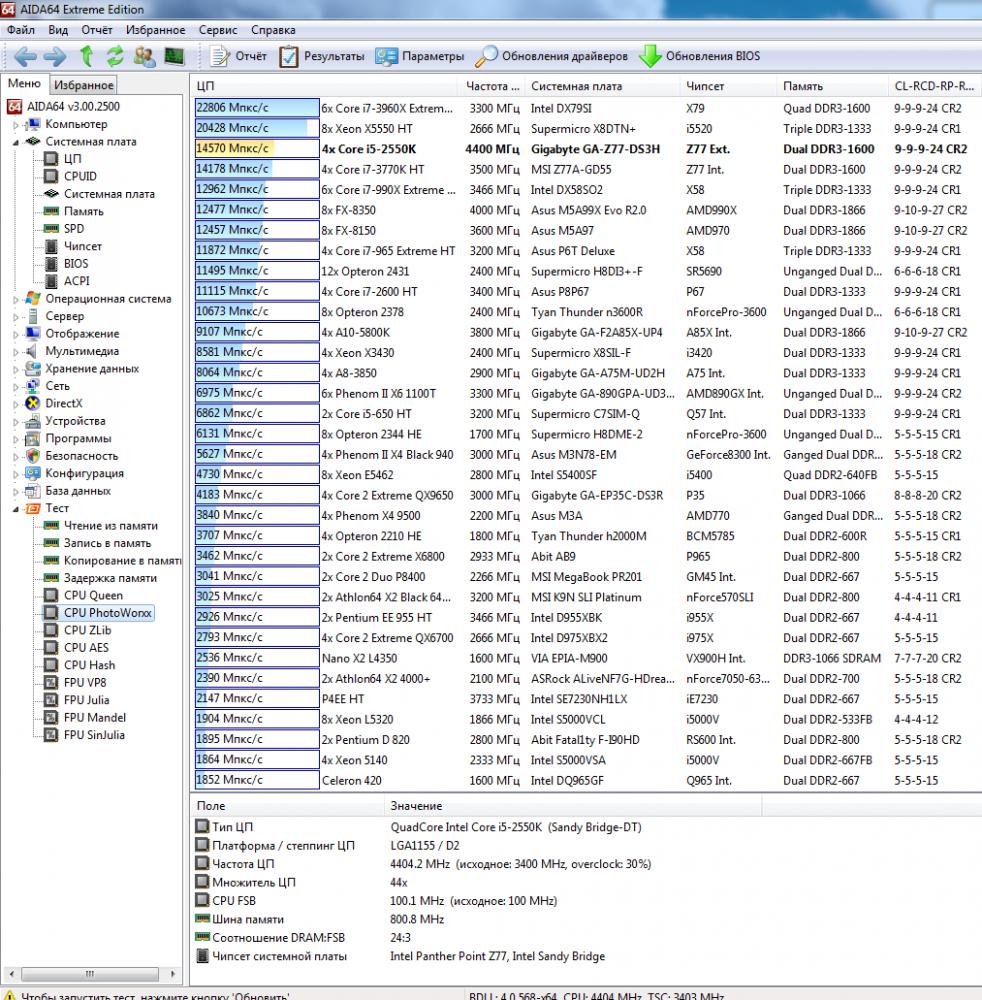
Task: Open the Параметры toolbar button
Action: click(420, 57)
